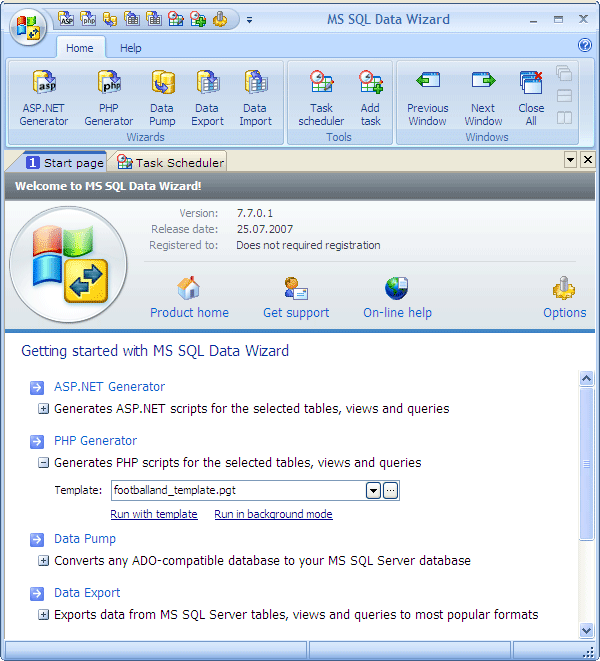Screen dimensions: 600x661
Task: Collapse PHP Generator description section
Action: pos(43,462)
